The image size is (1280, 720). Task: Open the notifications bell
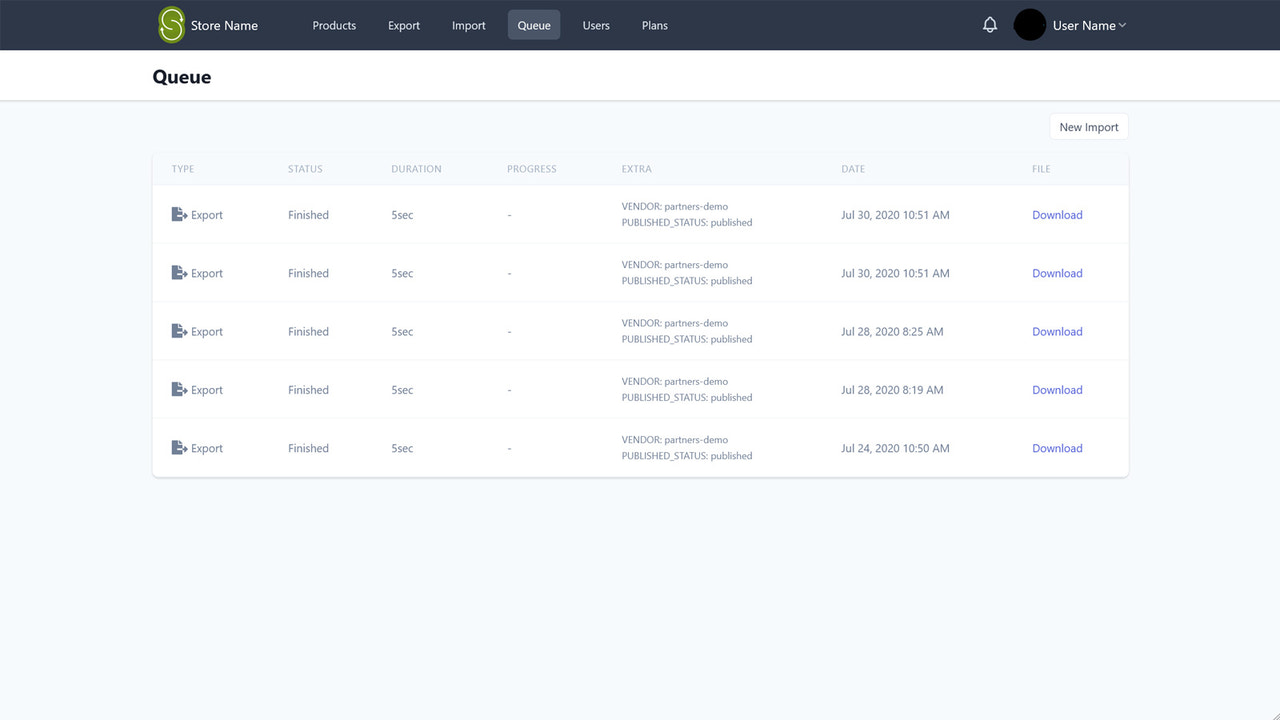[990, 25]
